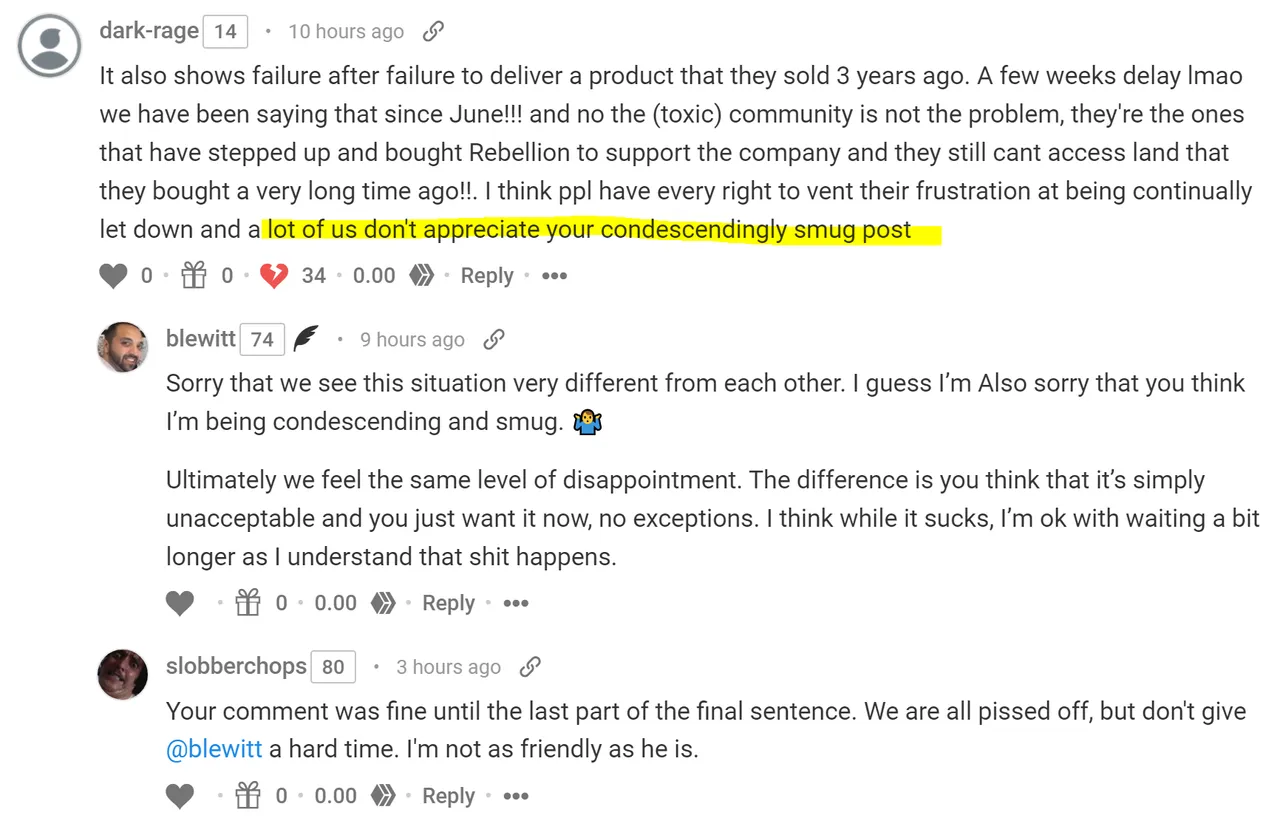Viewport: 1280px width, 826px height.
Task: Open more options on blewitt's comment
Action: [x=516, y=603]
